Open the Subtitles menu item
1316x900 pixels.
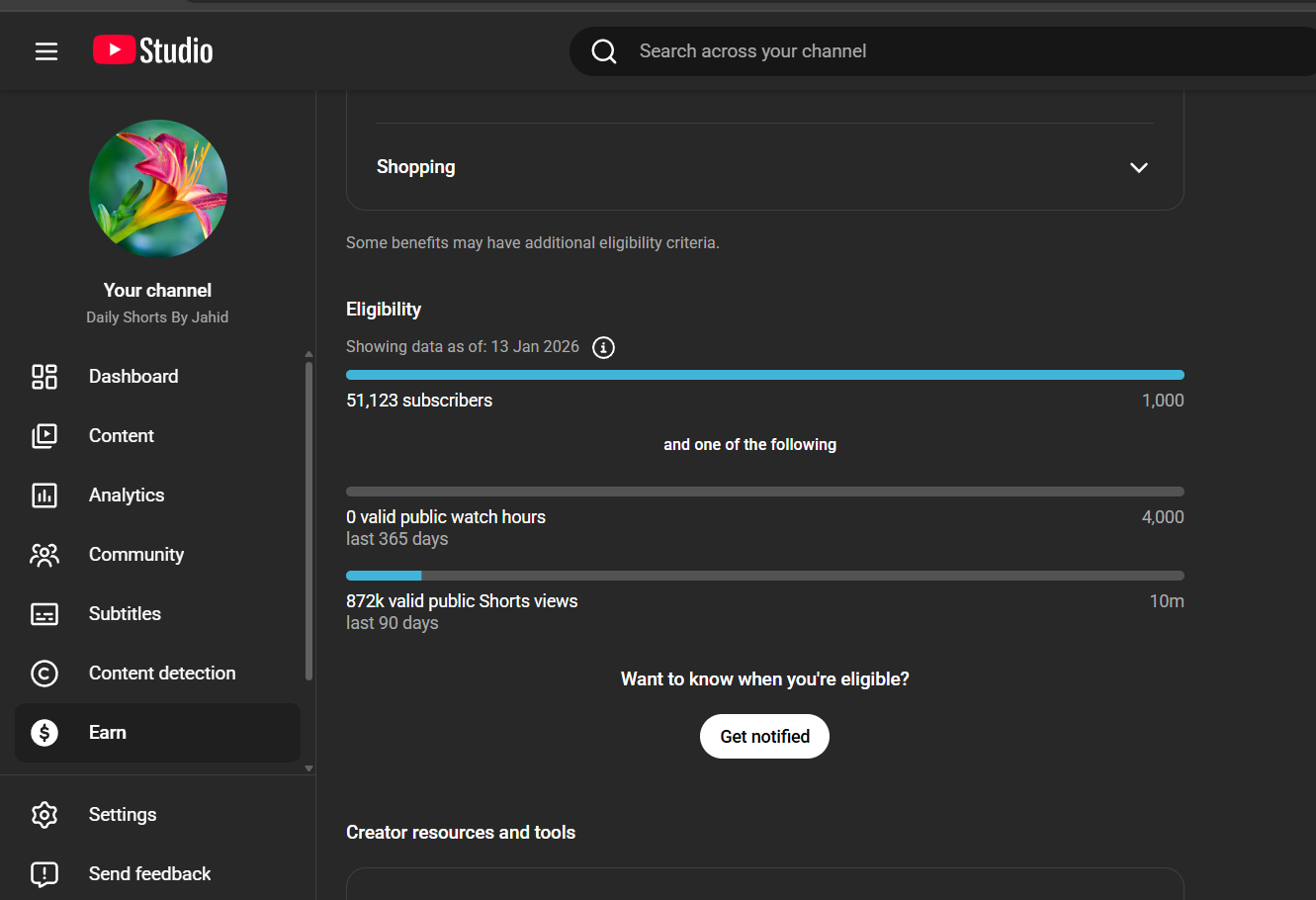[x=125, y=614]
